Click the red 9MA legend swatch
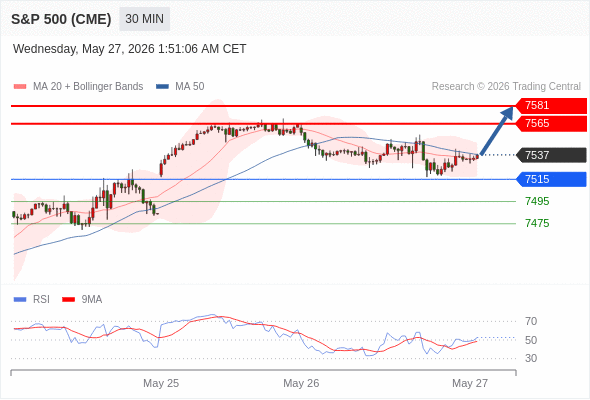590x400 pixels. click(x=68, y=300)
